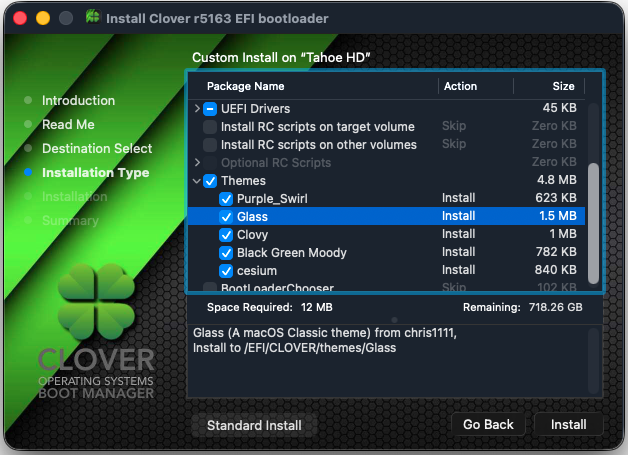628x455 pixels.
Task: Click the pane splitter dot above the description
Action: 395,320
